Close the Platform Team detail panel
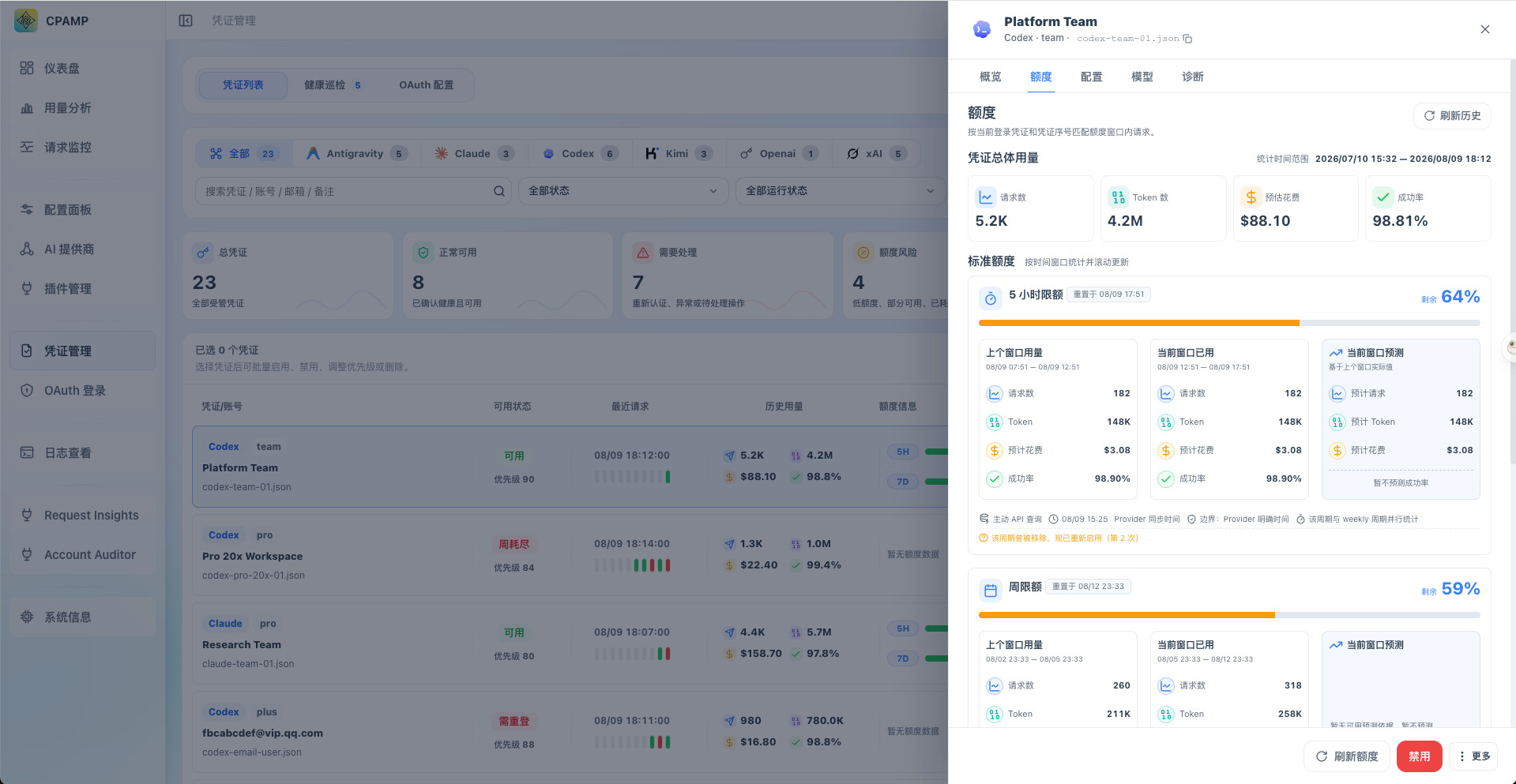1516x784 pixels. pos(1485,29)
